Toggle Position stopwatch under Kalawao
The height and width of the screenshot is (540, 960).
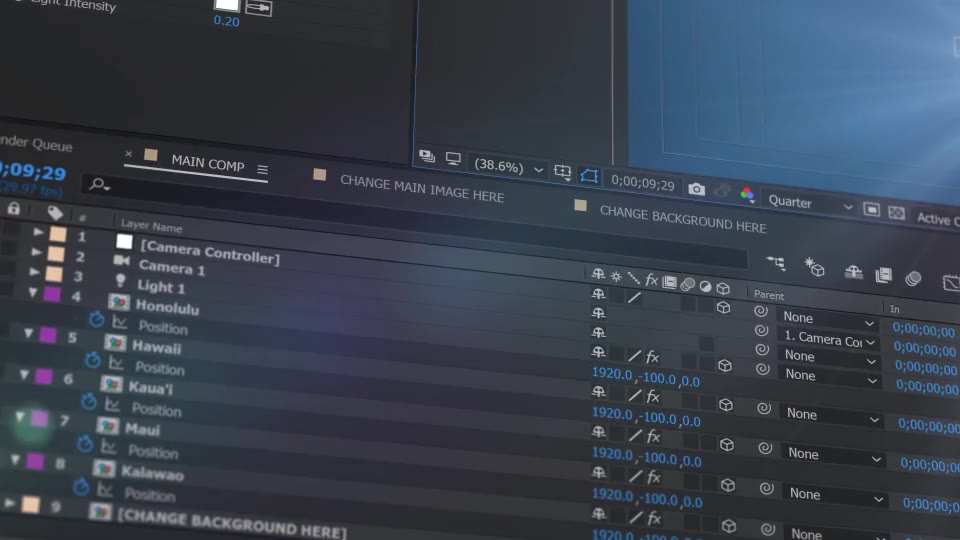[80, 487]
